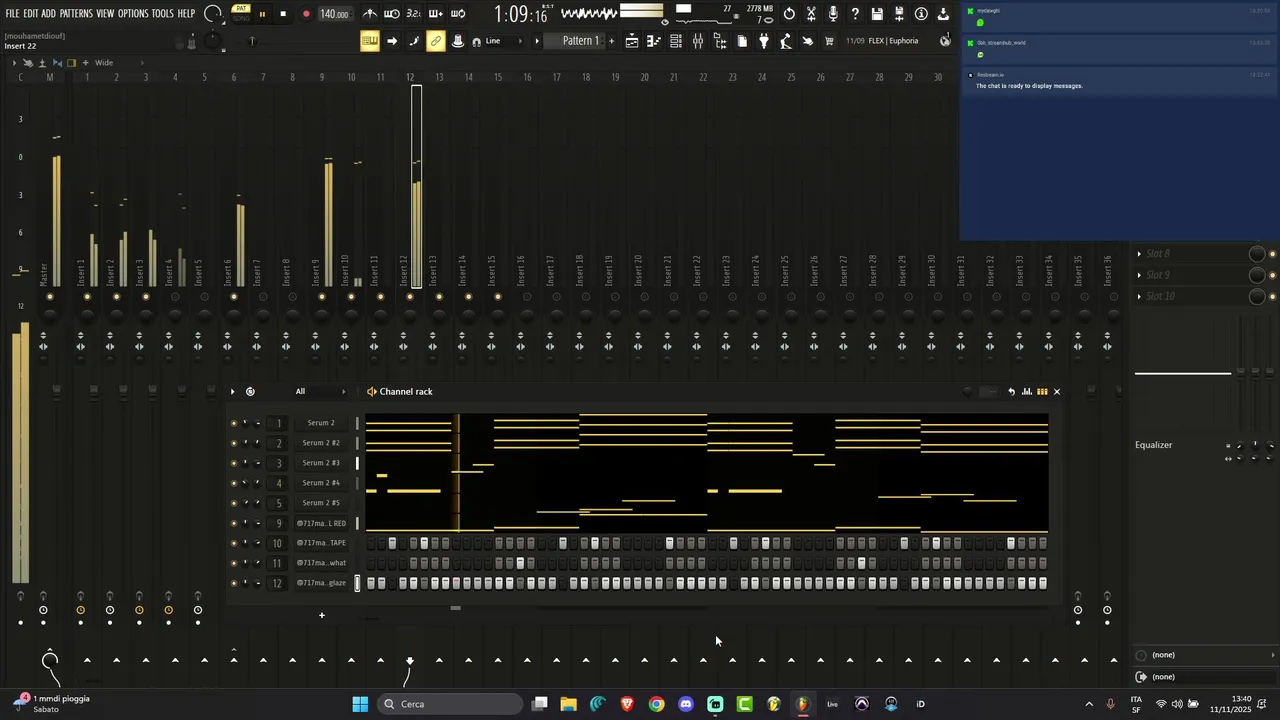Open the mixer output (none) selector
Screen dimensions: 1280x720
pos(1207,677)
